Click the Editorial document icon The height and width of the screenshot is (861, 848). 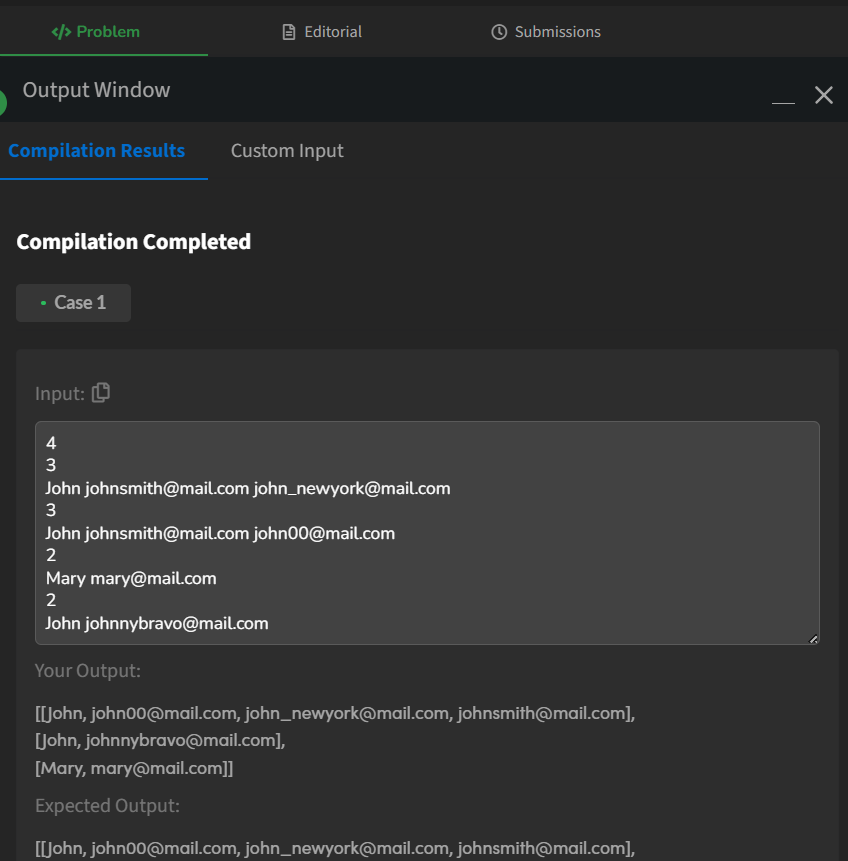point(289,32)
